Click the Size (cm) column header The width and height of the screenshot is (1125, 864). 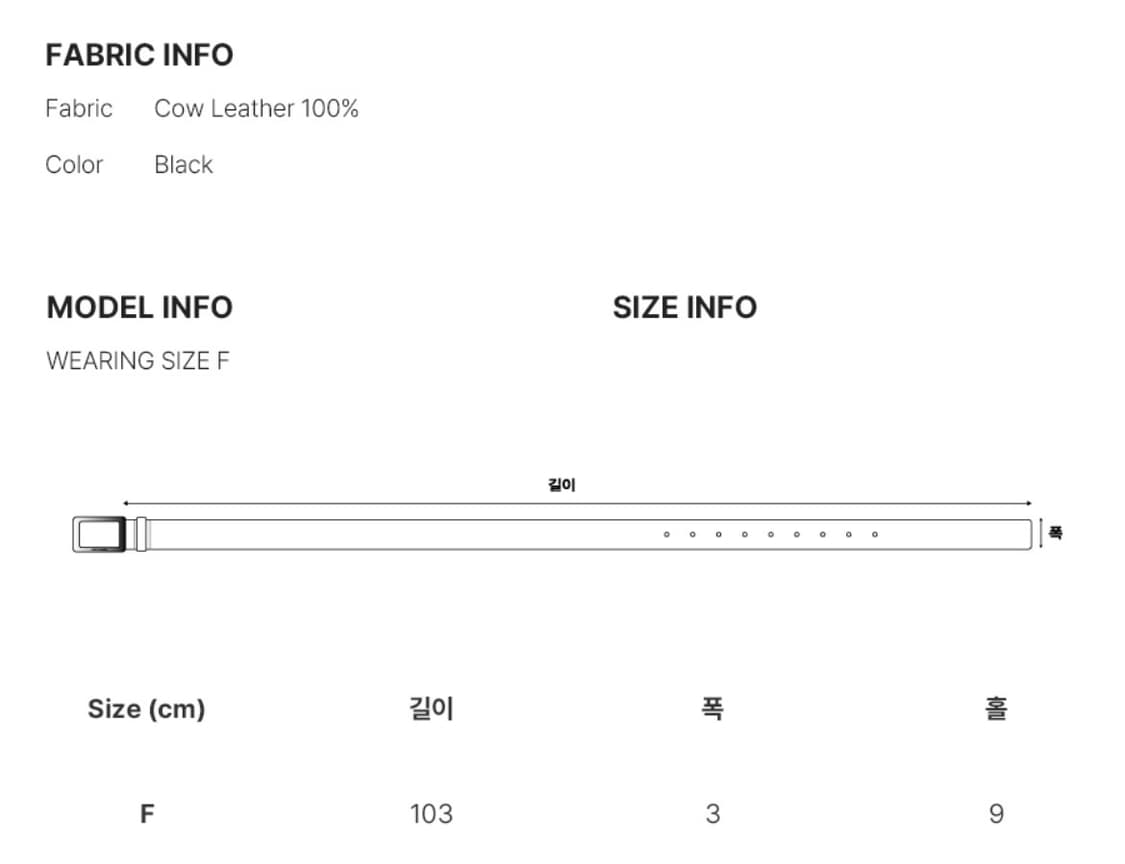[x=146, y=709]
